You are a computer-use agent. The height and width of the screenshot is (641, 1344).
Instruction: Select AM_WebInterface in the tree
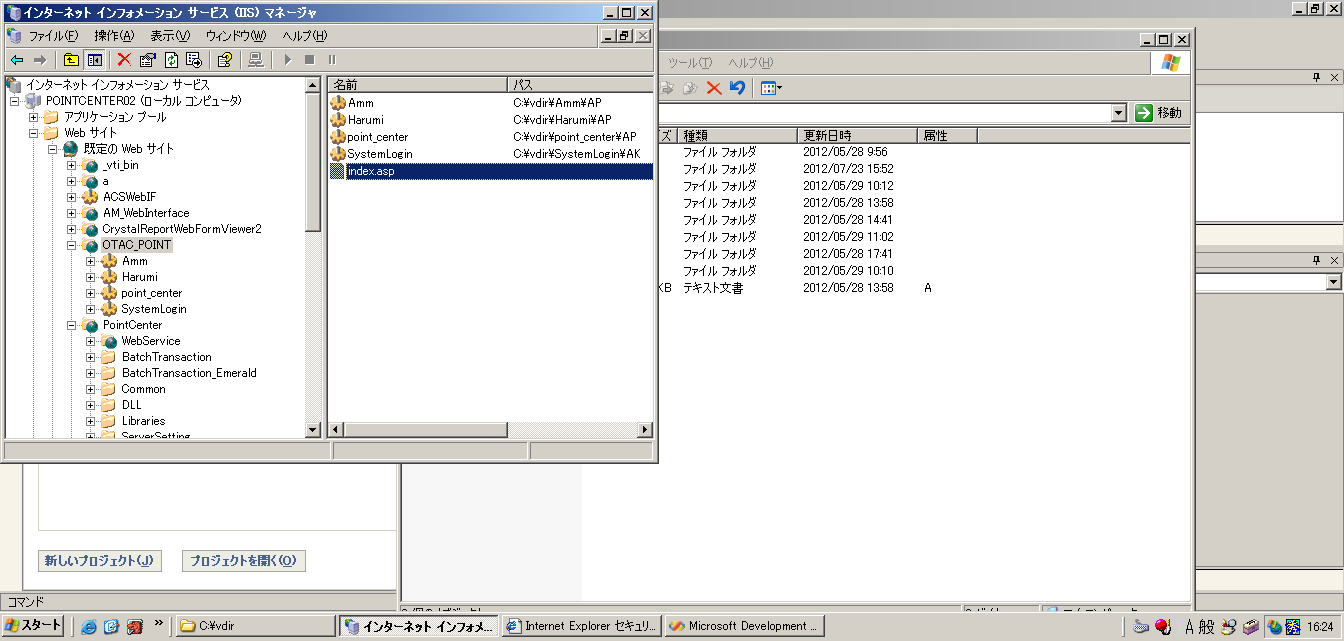pos(146,213)
